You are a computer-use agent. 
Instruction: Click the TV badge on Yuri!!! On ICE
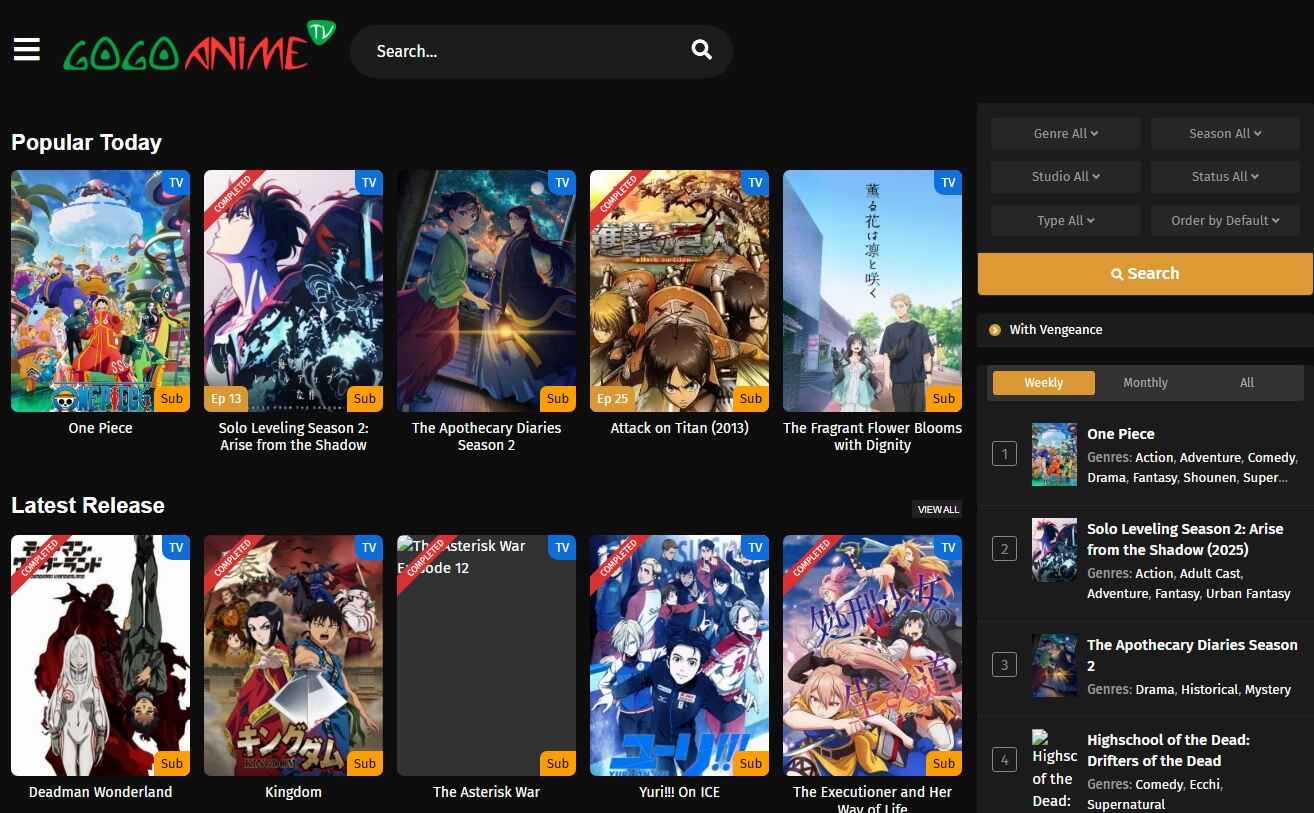click(755, 547)
